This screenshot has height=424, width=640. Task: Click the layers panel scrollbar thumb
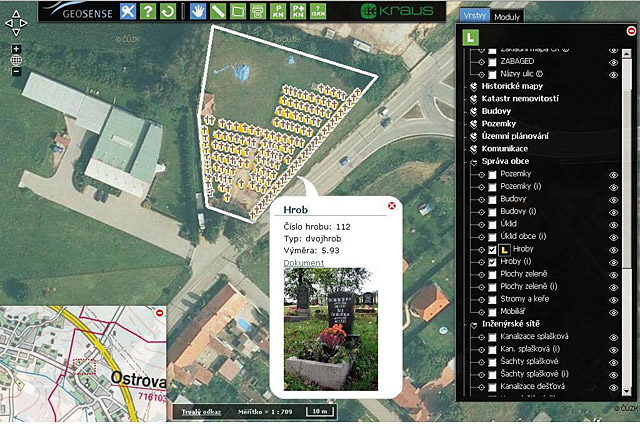(627, 163)
